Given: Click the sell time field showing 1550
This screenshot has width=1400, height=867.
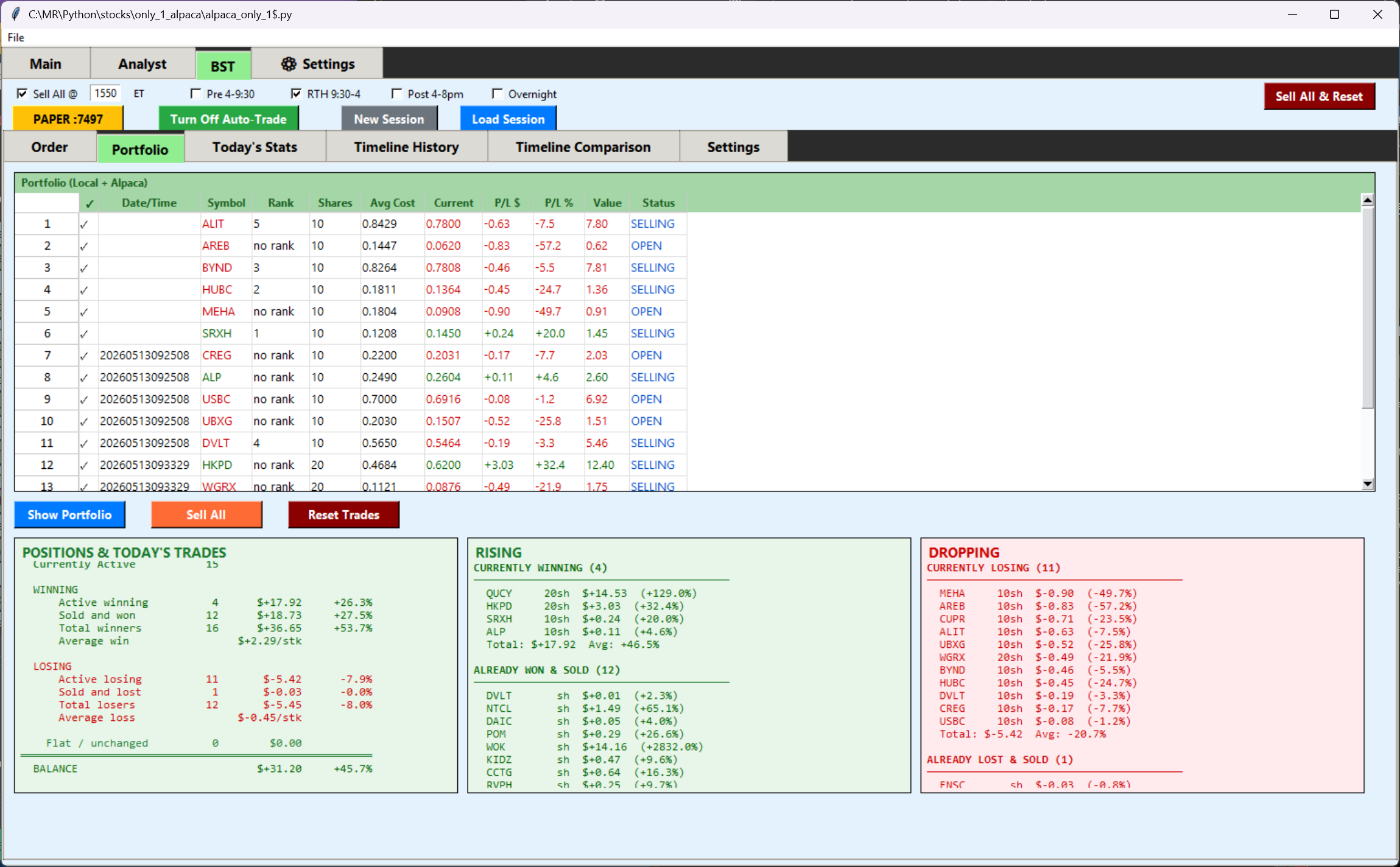Looking at the screenshot, I should [x=105, y=93].
